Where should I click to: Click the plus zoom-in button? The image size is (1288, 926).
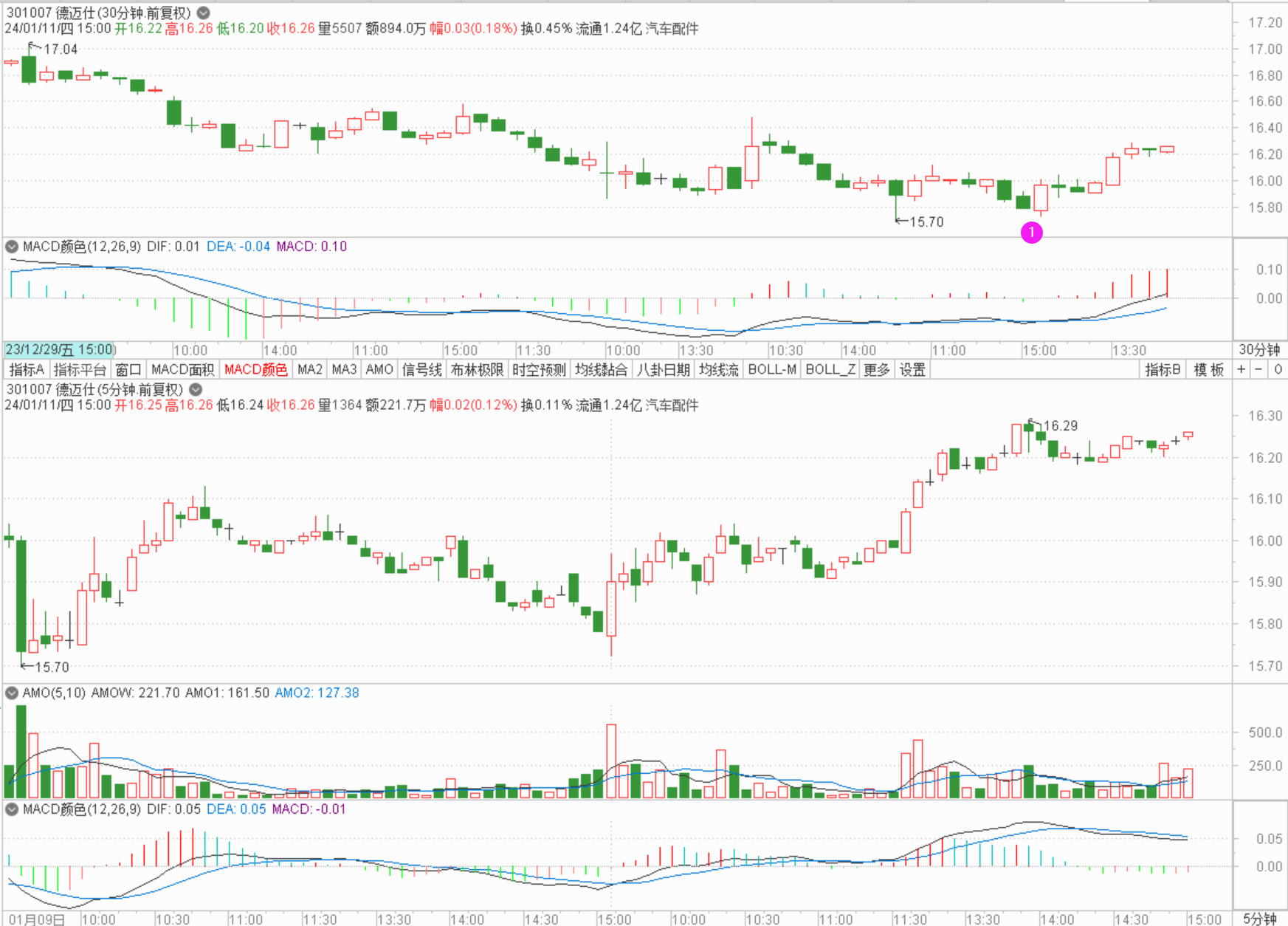pyautogui.click(x=1241, y=370)
